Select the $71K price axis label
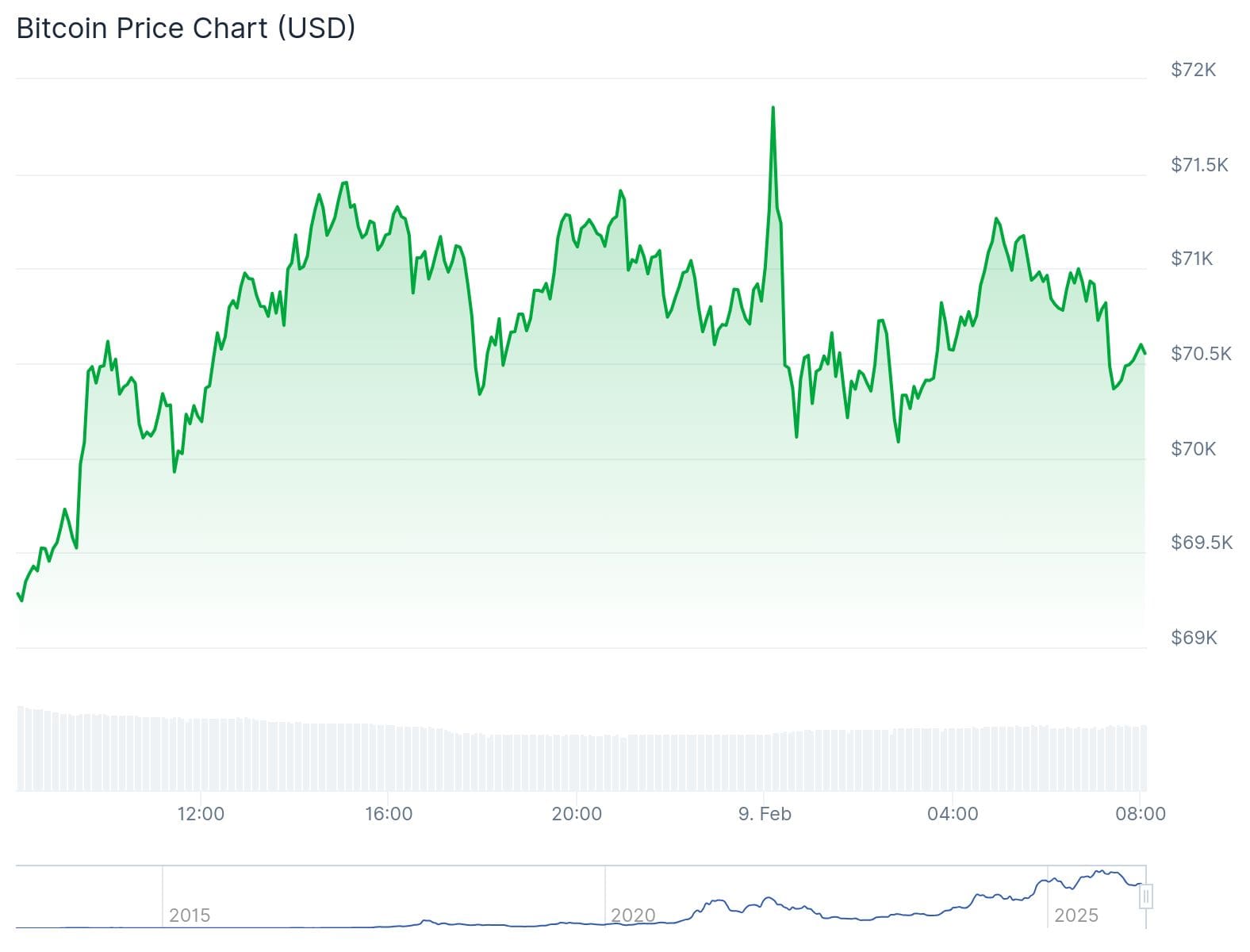This screenshot has width=1250, height=952. click(1191, 259)
